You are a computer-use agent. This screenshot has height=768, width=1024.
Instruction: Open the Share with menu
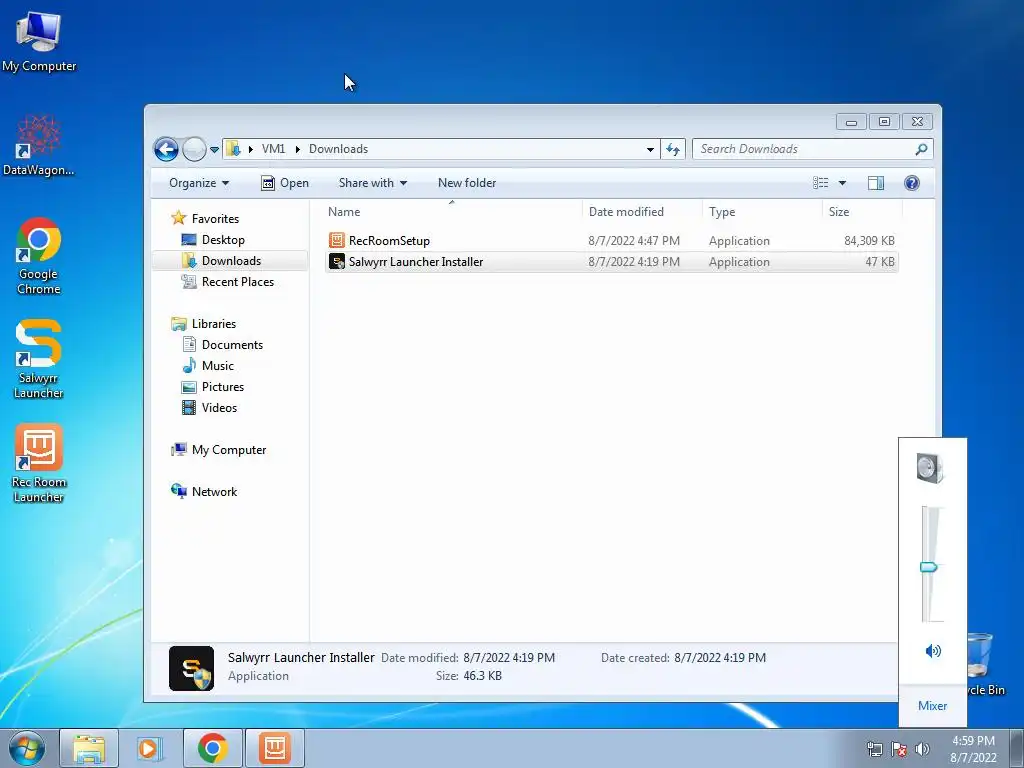click(x=372, y=183)
